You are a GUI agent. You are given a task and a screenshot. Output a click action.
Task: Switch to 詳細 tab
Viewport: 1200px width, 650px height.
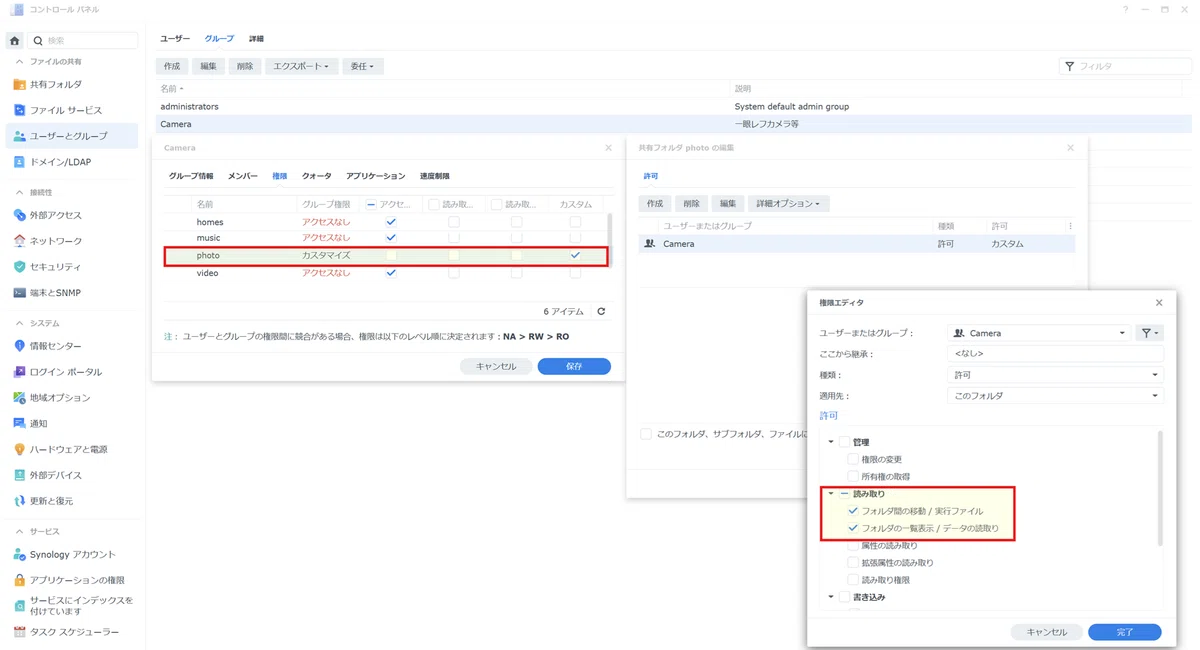256,39
